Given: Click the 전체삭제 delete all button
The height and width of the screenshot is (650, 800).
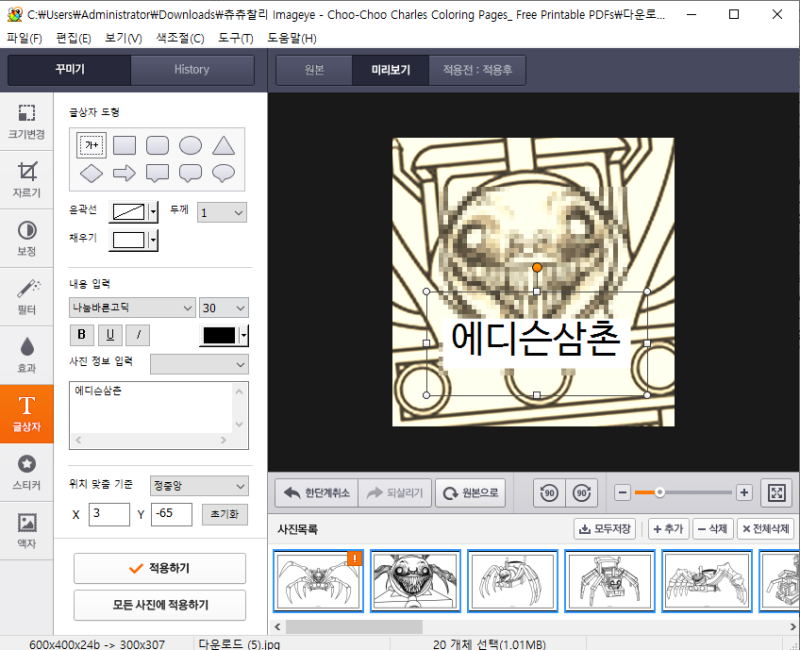Looking at the screenshot, I should (767, 529).
